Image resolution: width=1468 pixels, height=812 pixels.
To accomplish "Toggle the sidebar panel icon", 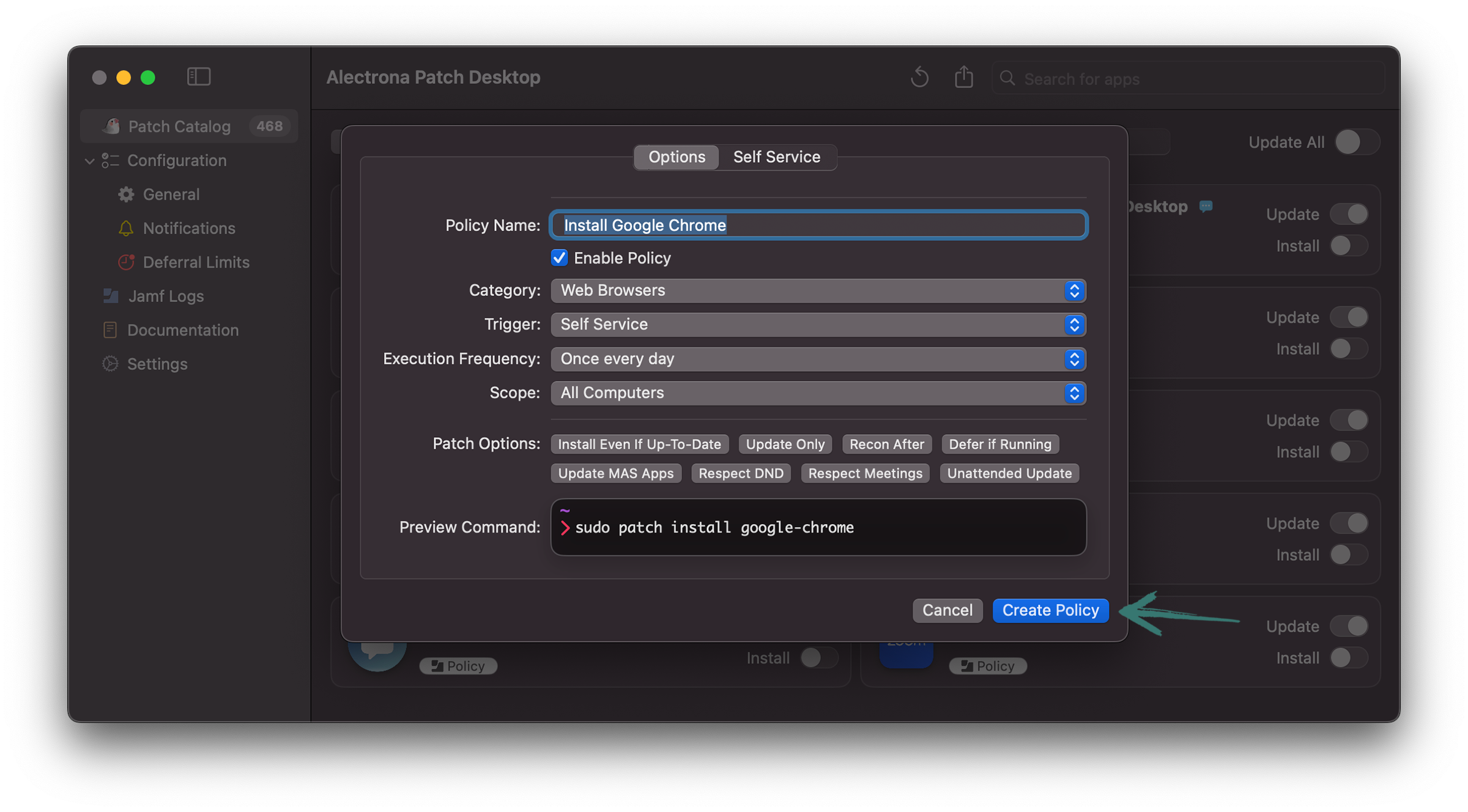I will [x=199, y=77].
